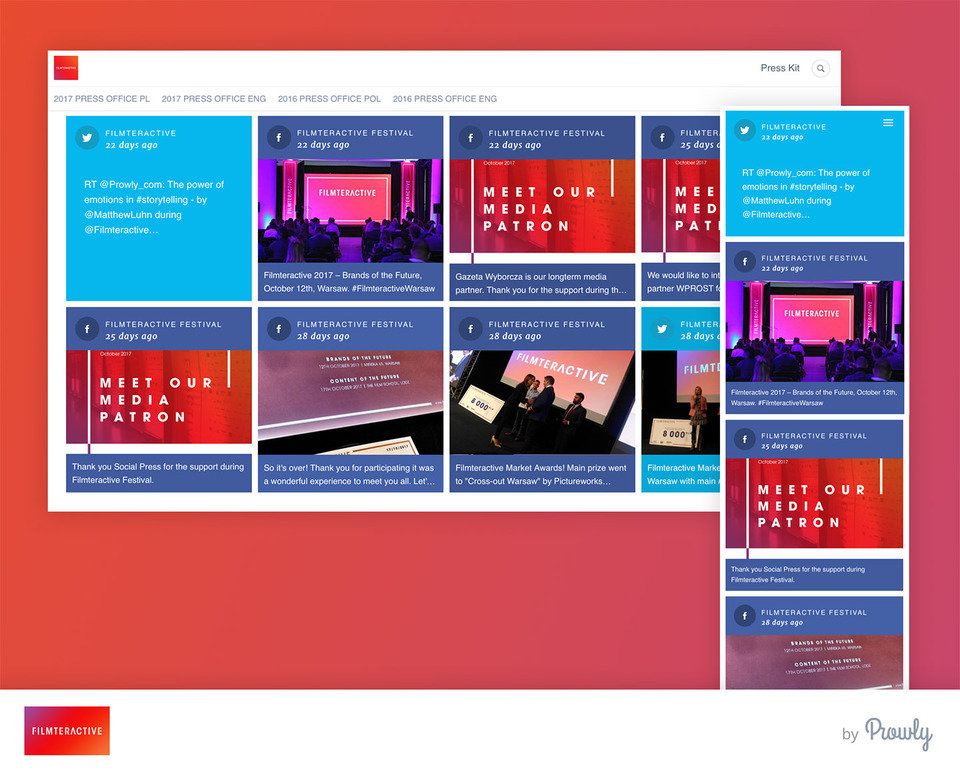Click Facebook icon on Social Press desktop card
960x773 pixels.
coord(88,329)
